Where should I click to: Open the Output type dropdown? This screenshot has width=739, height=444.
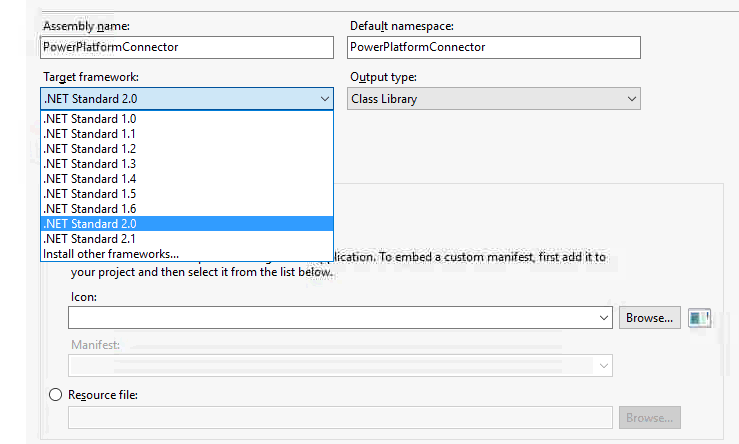(494, 99)
